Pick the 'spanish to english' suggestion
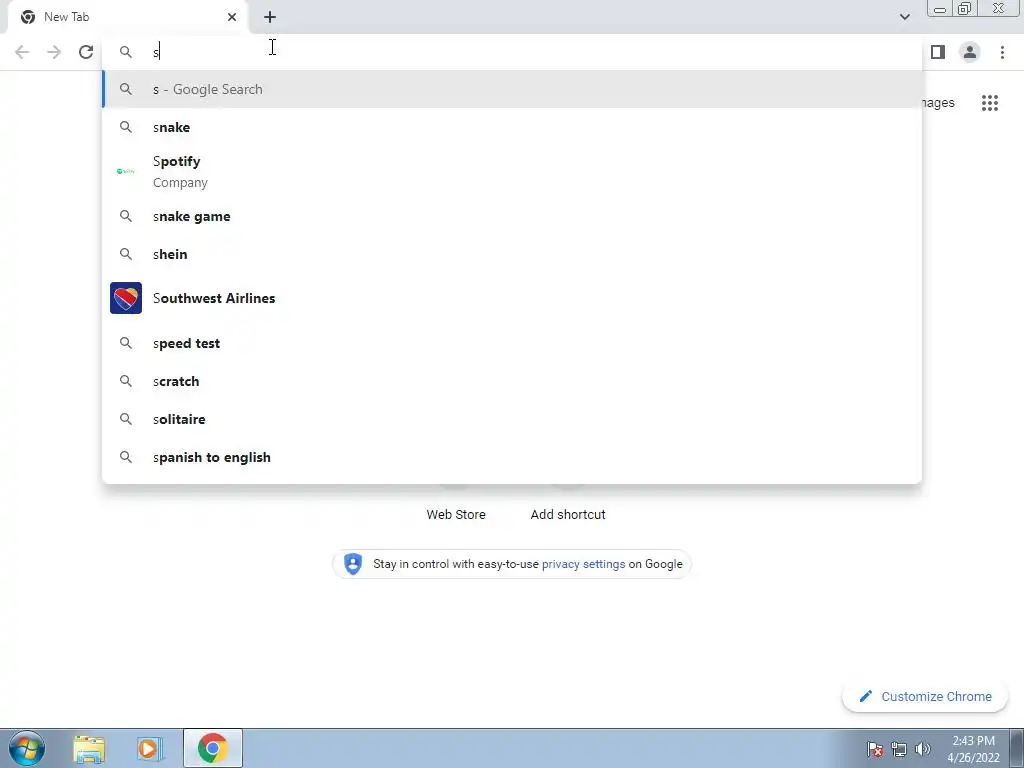1024x768 pixels. tap(512, 457)
